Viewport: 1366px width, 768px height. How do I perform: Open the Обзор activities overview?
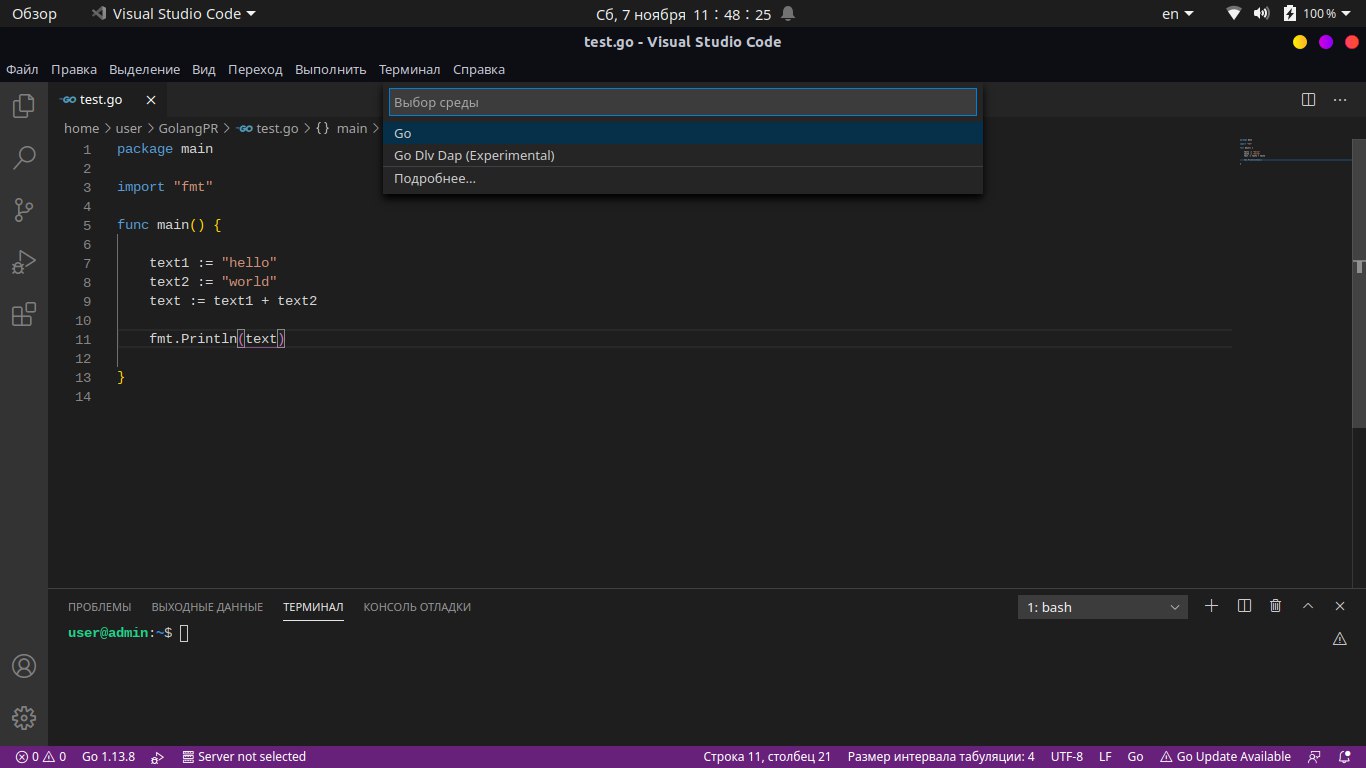[x=34, y=14]
